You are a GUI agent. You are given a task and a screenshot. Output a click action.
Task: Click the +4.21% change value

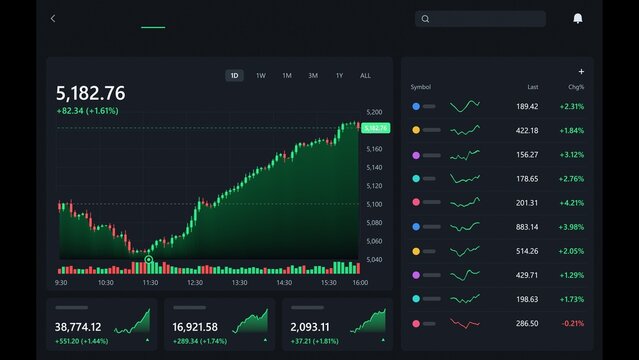click(x=572, y=203)
